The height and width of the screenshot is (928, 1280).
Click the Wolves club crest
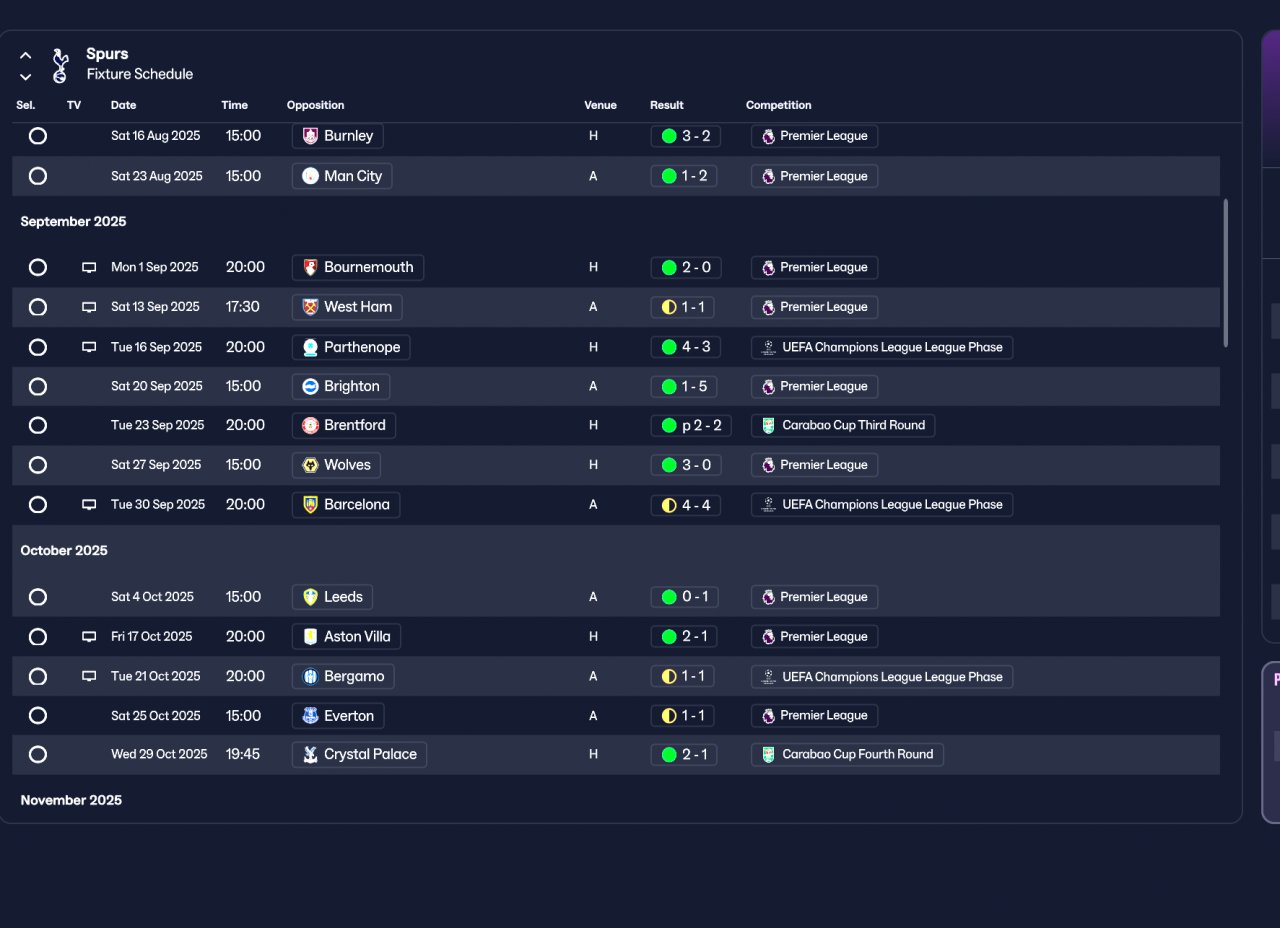point(310,465)
